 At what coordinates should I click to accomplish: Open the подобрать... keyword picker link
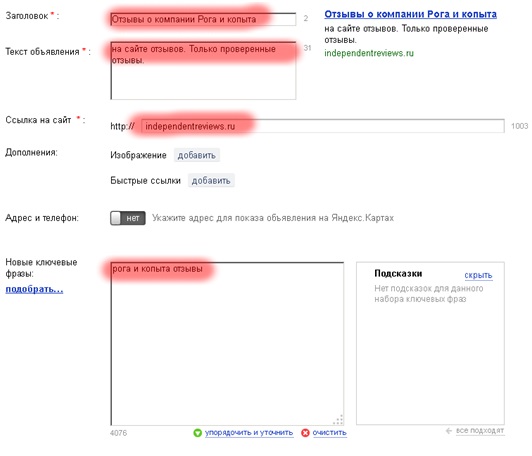[34, 289]
